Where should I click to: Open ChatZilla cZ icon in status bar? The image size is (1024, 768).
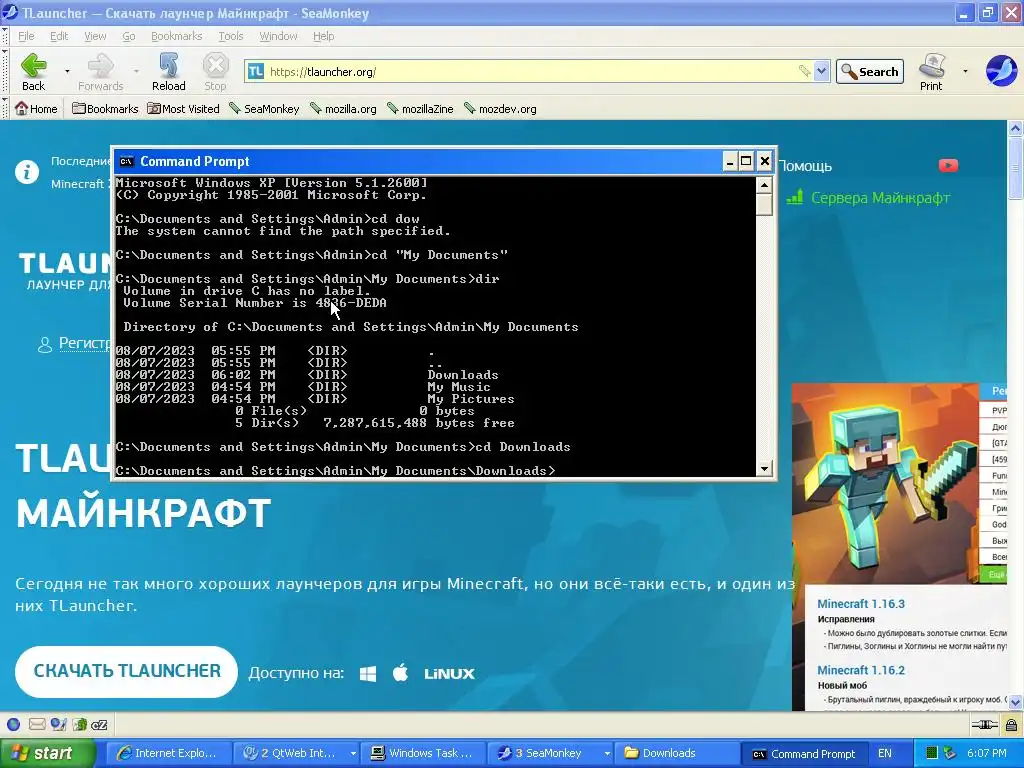[99, 724]
